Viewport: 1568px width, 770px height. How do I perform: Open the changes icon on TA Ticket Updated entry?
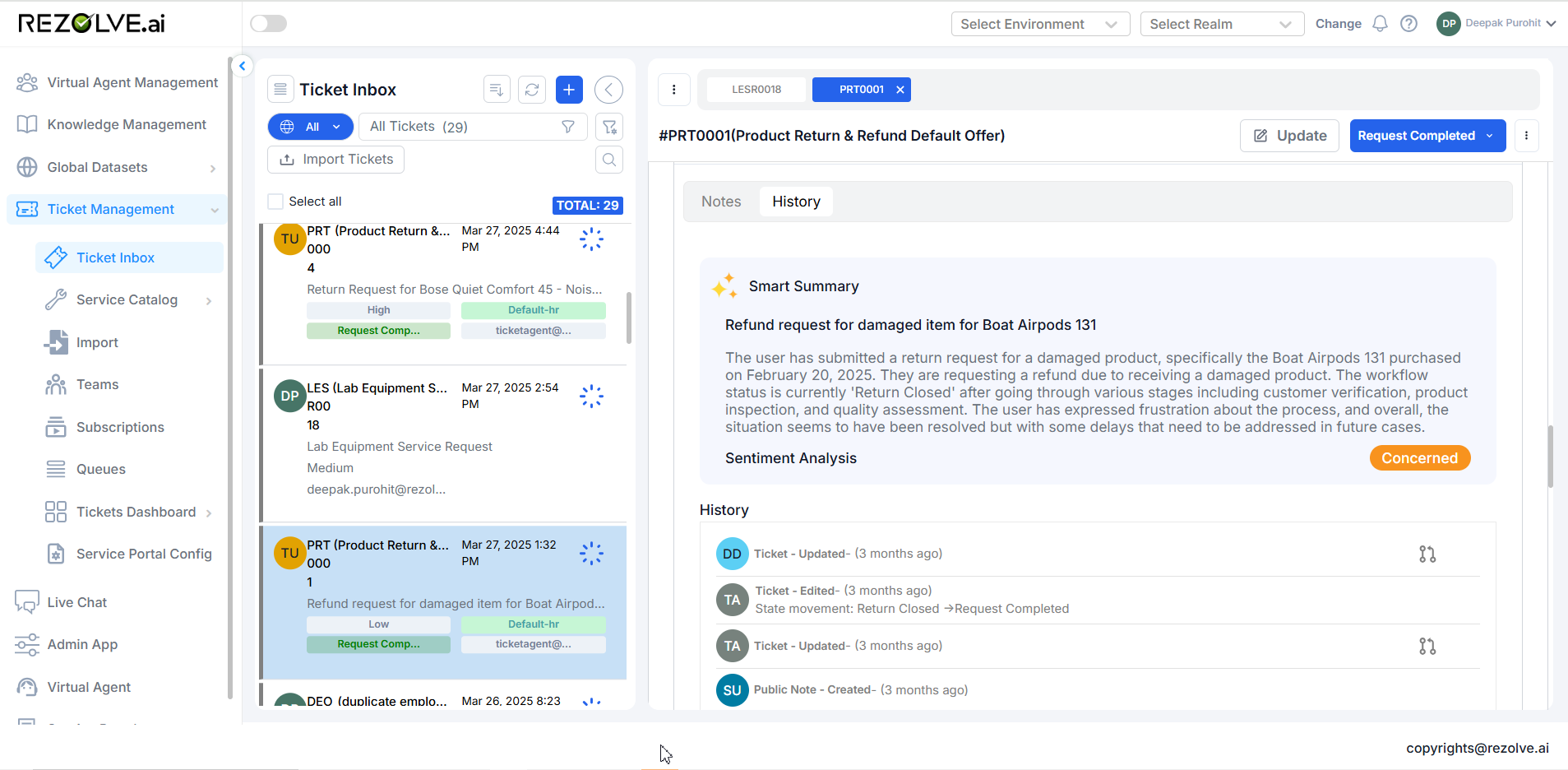coord(1427,647)
